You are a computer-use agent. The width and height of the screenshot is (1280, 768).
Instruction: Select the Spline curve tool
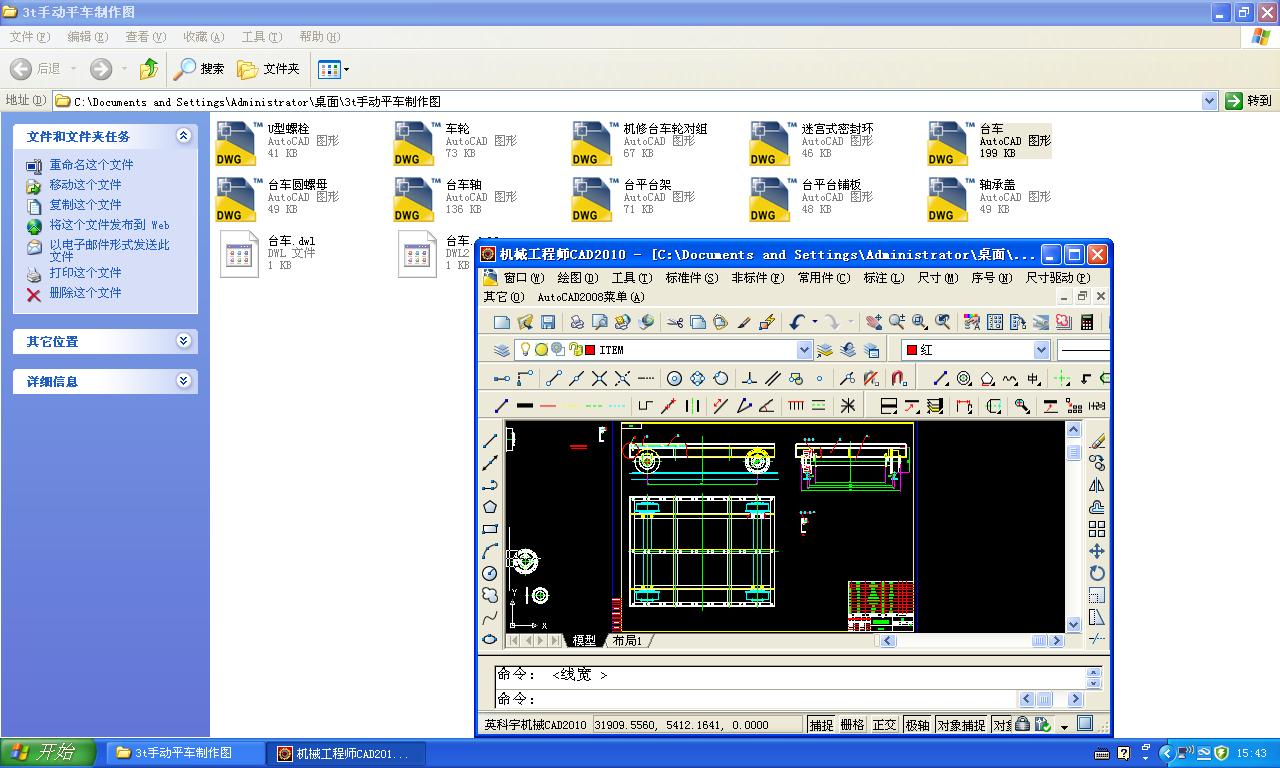tap(490, 617)
